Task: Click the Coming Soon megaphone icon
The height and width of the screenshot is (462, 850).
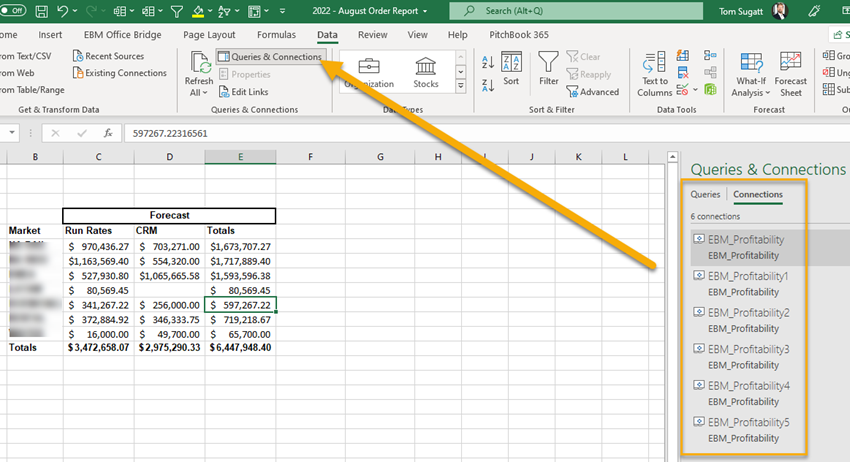Action: [814, 11]
